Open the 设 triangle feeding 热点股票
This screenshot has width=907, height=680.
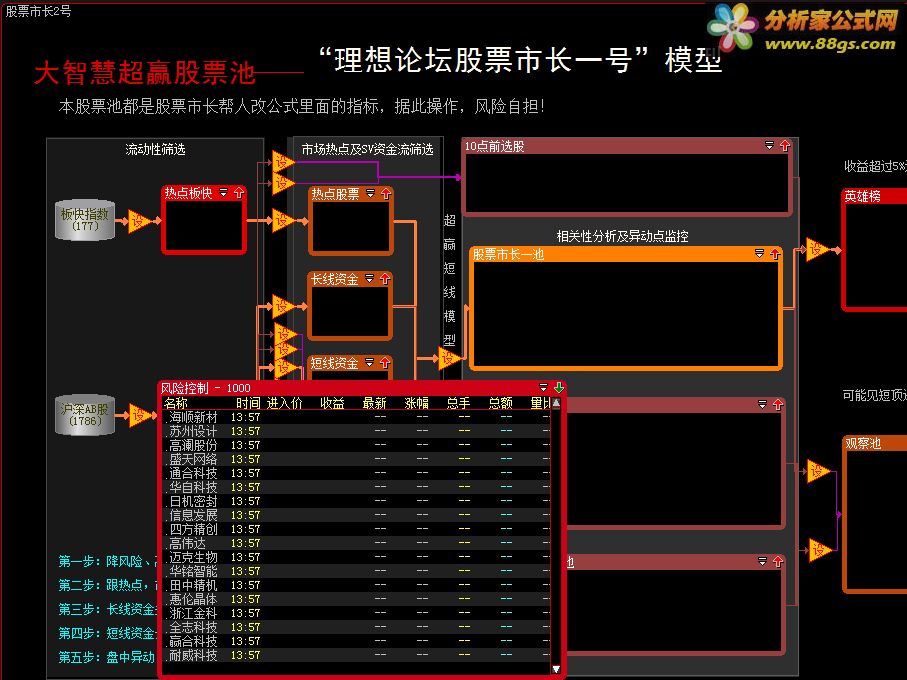pyautogui.click(x=283, y=220)
